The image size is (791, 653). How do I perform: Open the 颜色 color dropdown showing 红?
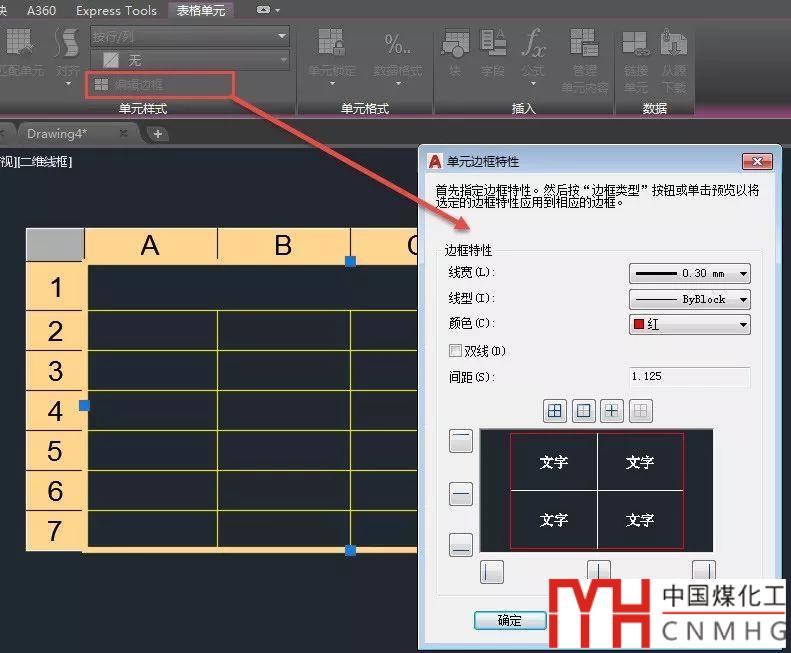689,324
